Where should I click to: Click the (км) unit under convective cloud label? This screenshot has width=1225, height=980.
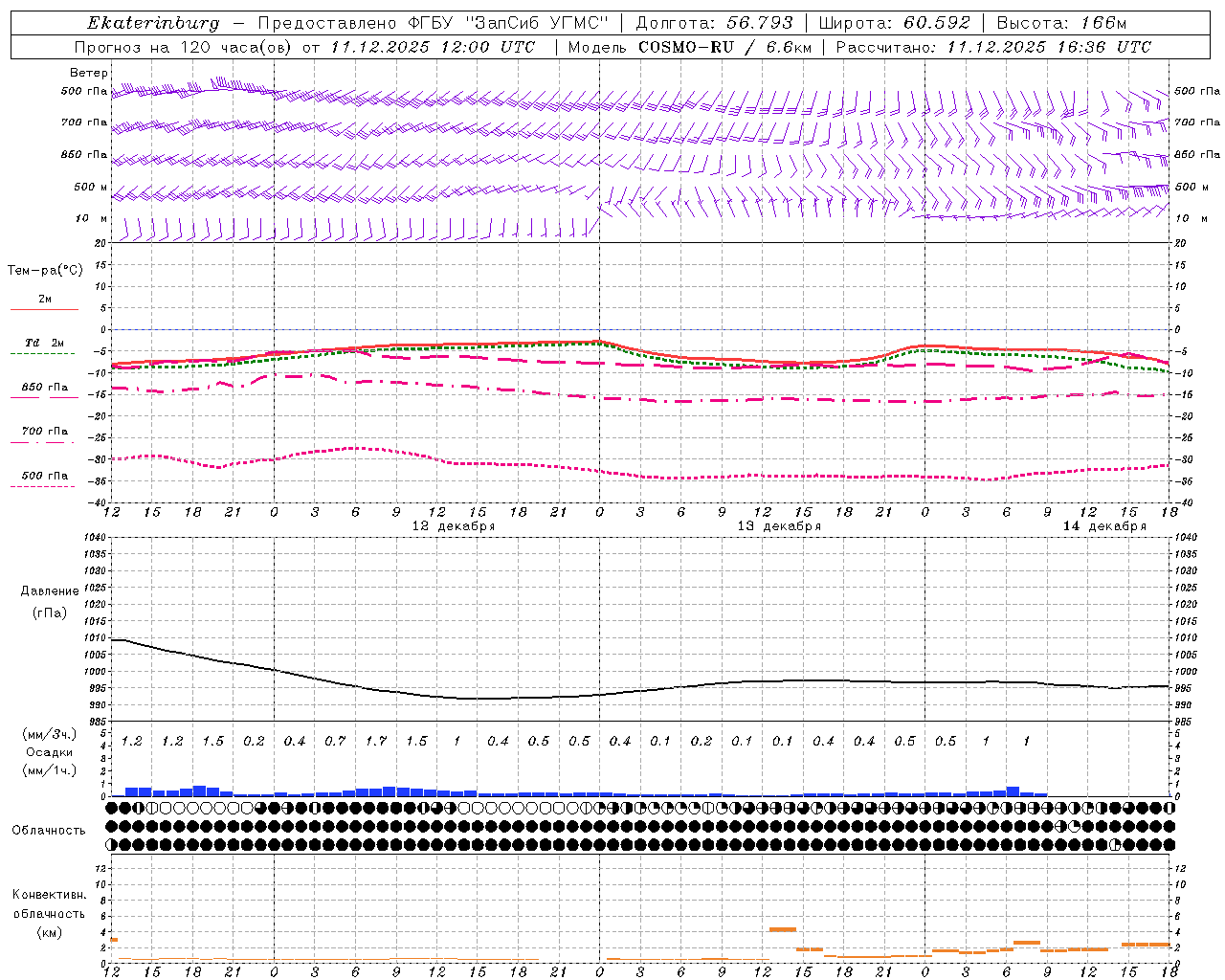click(x=50, y=932)
